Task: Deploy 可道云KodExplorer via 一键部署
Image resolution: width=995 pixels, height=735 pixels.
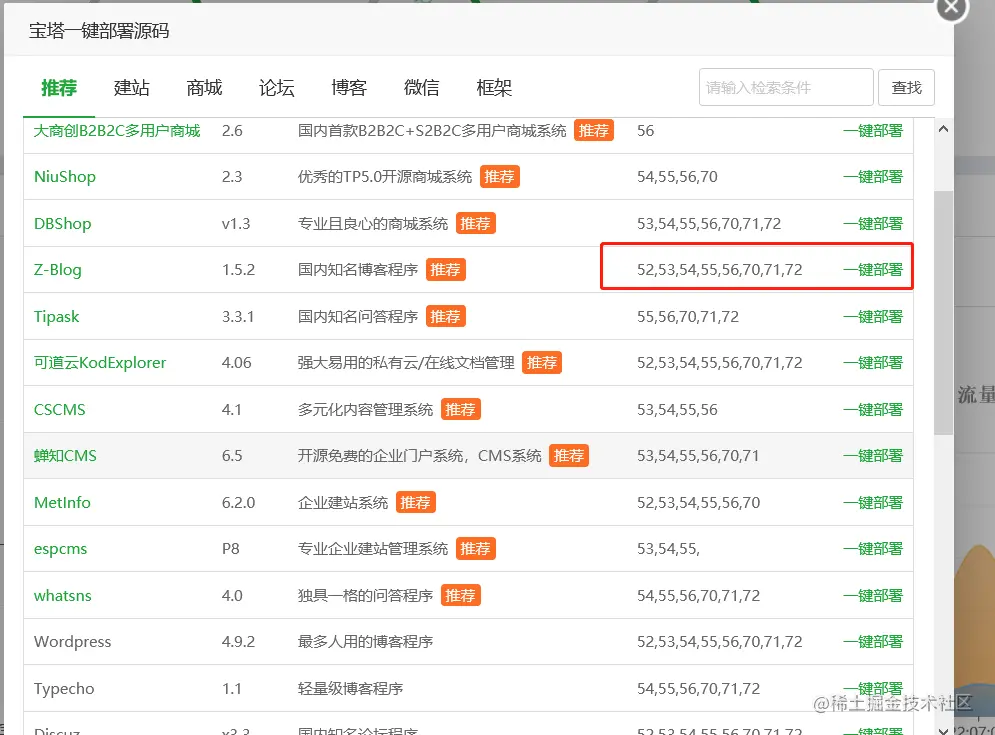Action: 873,362
